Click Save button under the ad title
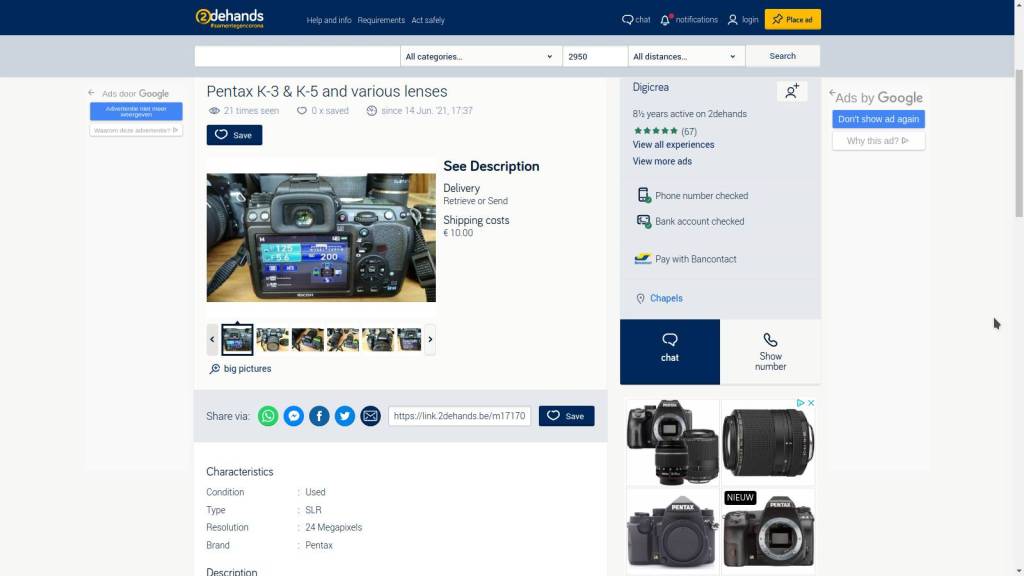The image size is (1024, 576). coord(234,135)
